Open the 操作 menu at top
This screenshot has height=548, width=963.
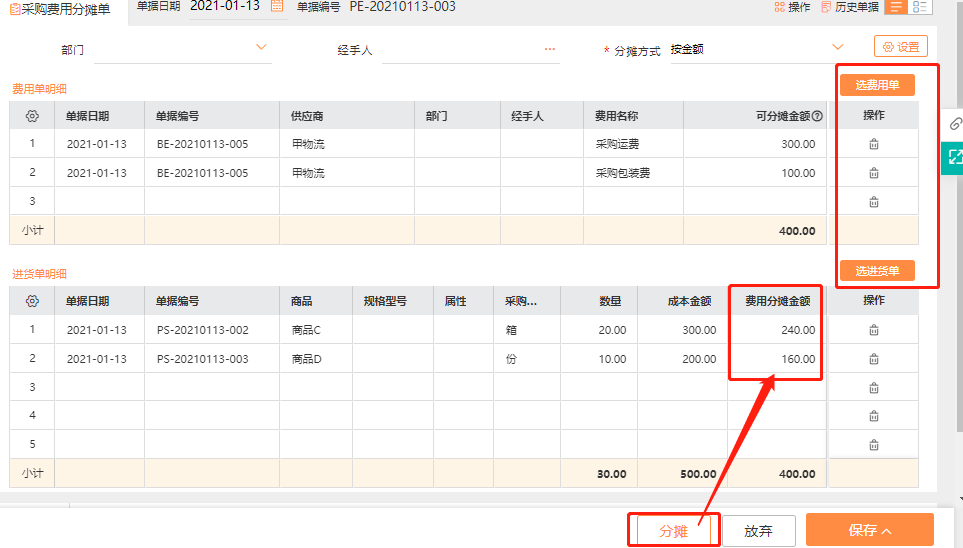tap(792, 7)
